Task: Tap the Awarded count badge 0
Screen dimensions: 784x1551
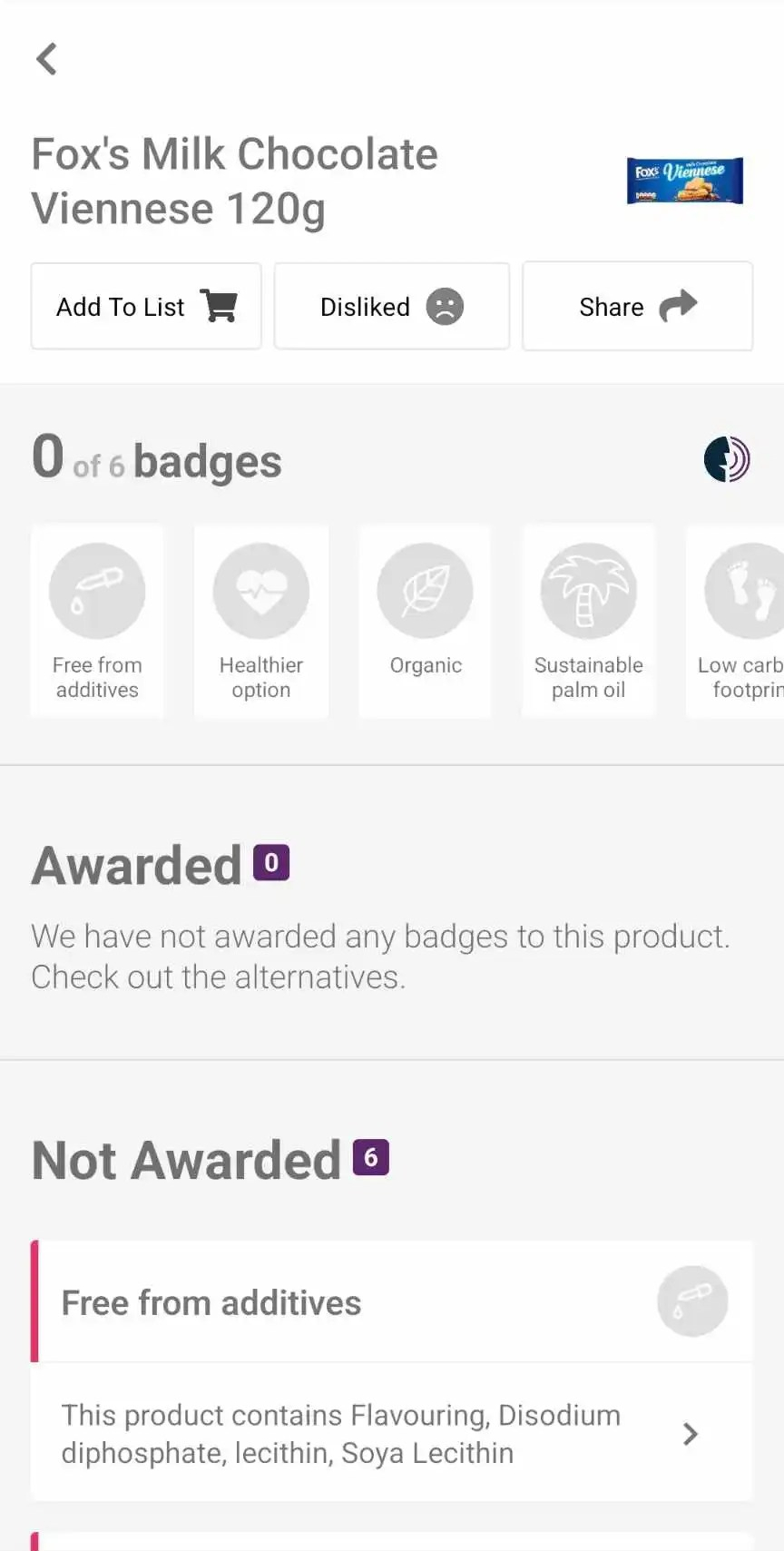Action: pyautogui.click(x=271, y=863)
